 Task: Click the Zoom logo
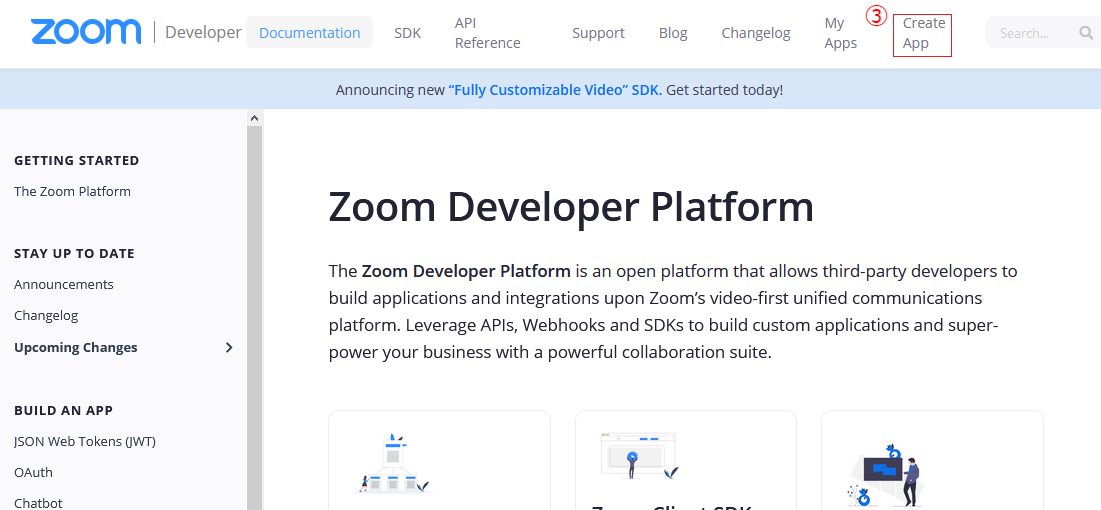tap(86, 32)
